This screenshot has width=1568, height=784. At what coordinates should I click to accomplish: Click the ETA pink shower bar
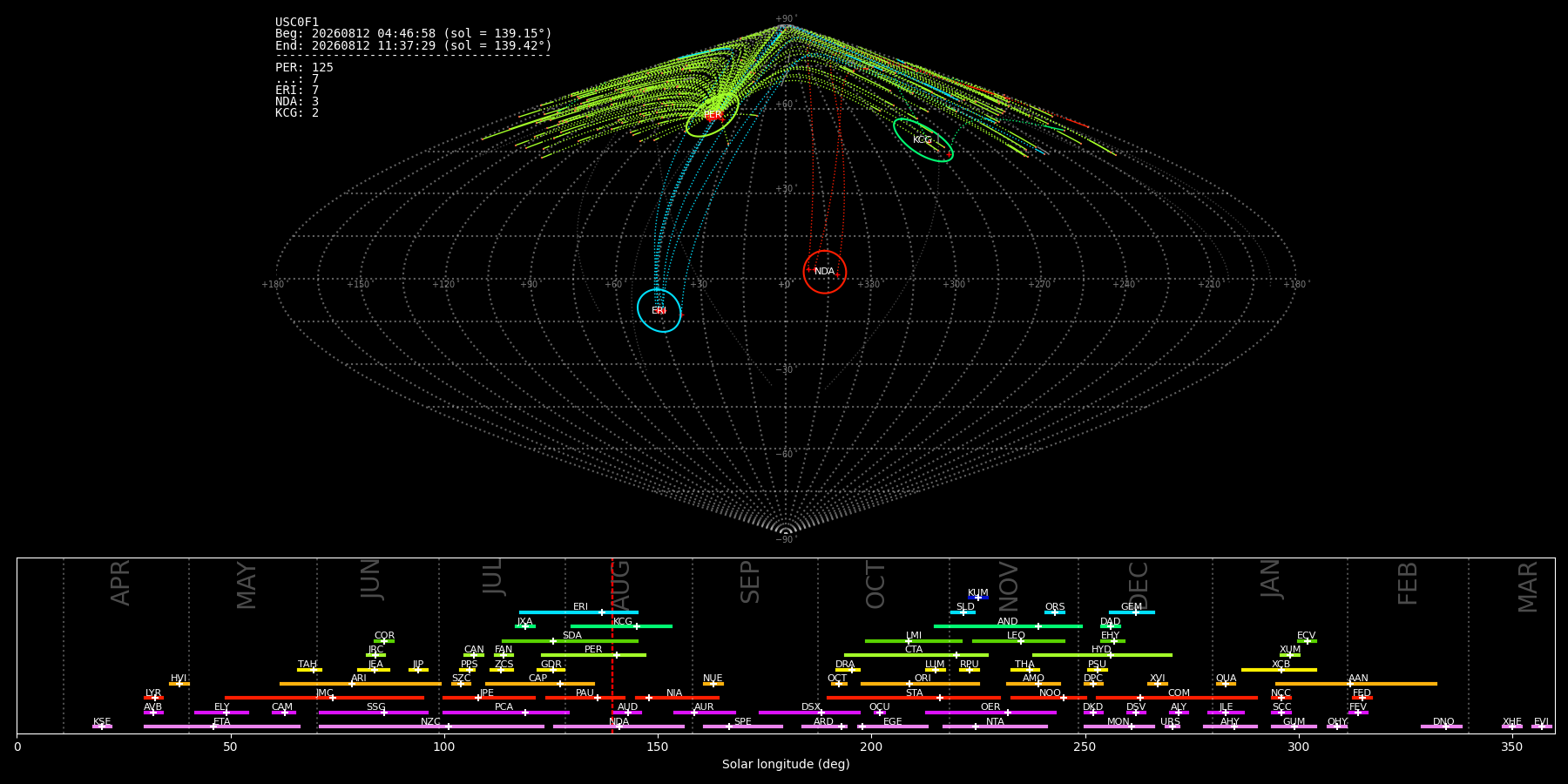pyautogui.click(x=222, y=727)
